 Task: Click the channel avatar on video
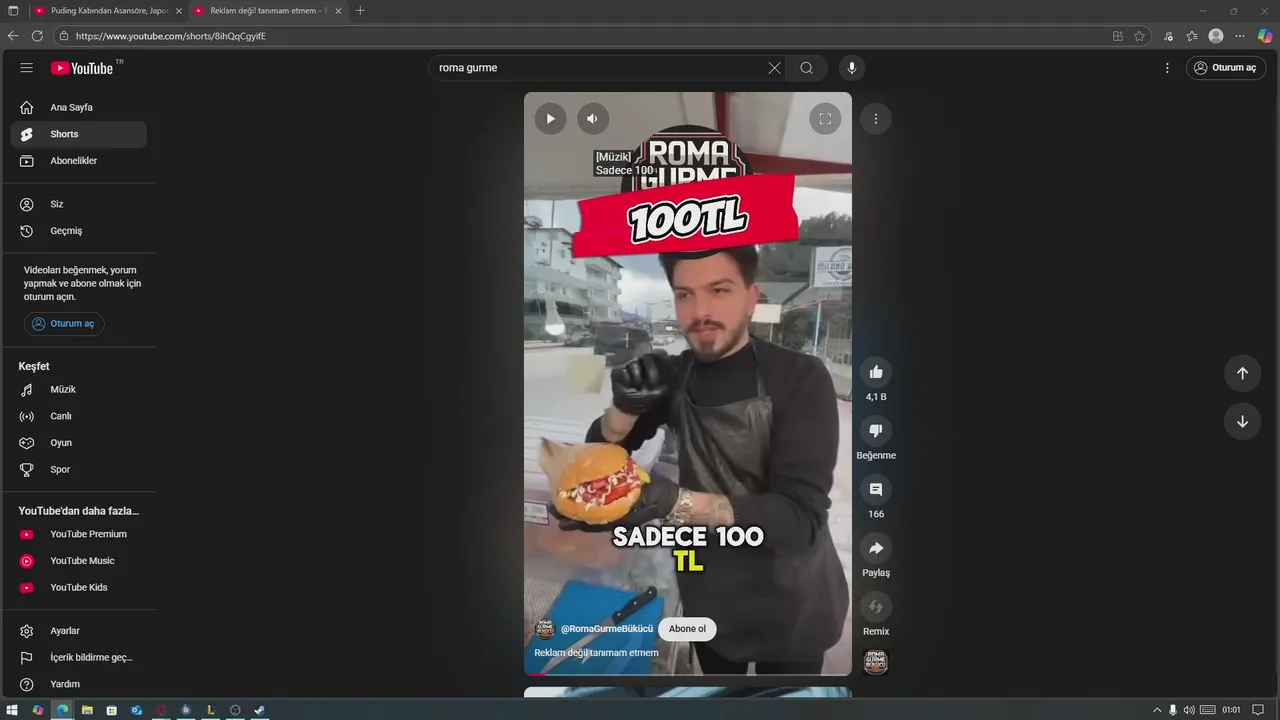pos(545,629)
